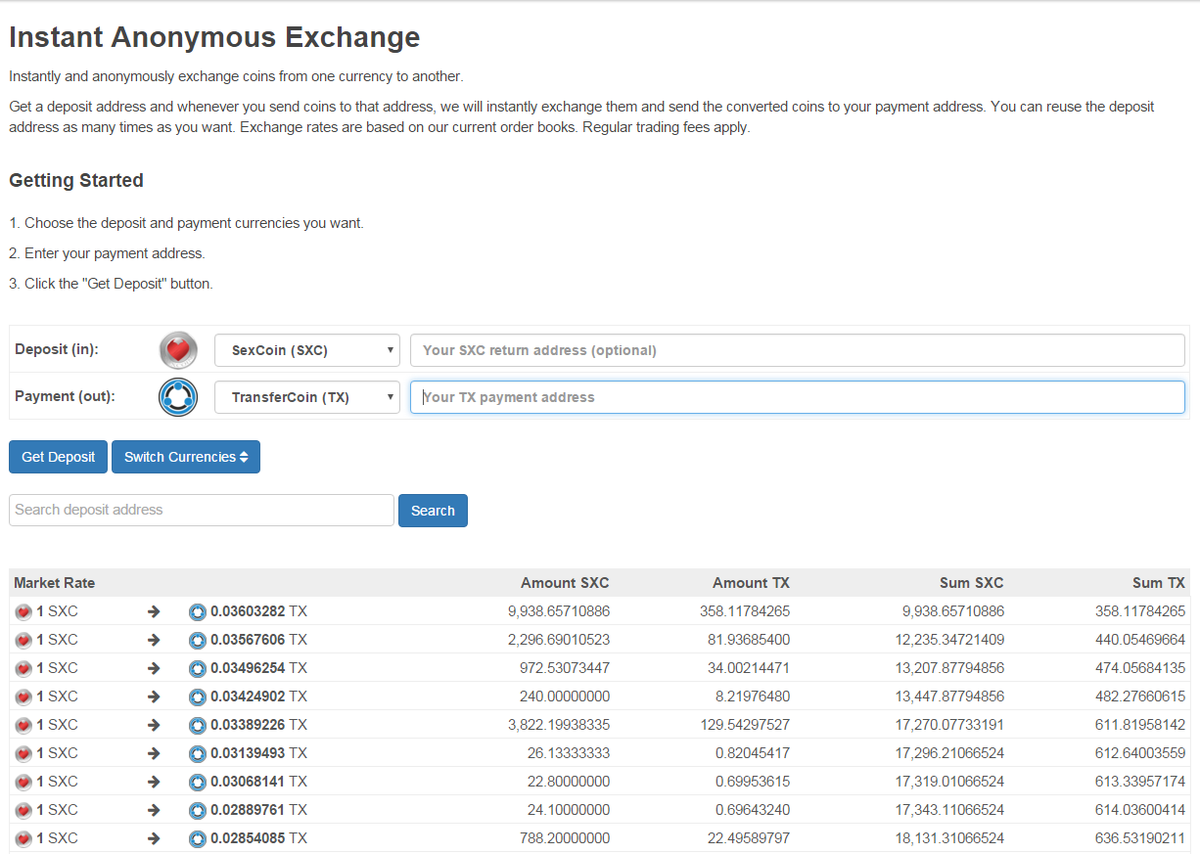Click the Search deposit address field

pyautogui.click(x=200, y=509)
